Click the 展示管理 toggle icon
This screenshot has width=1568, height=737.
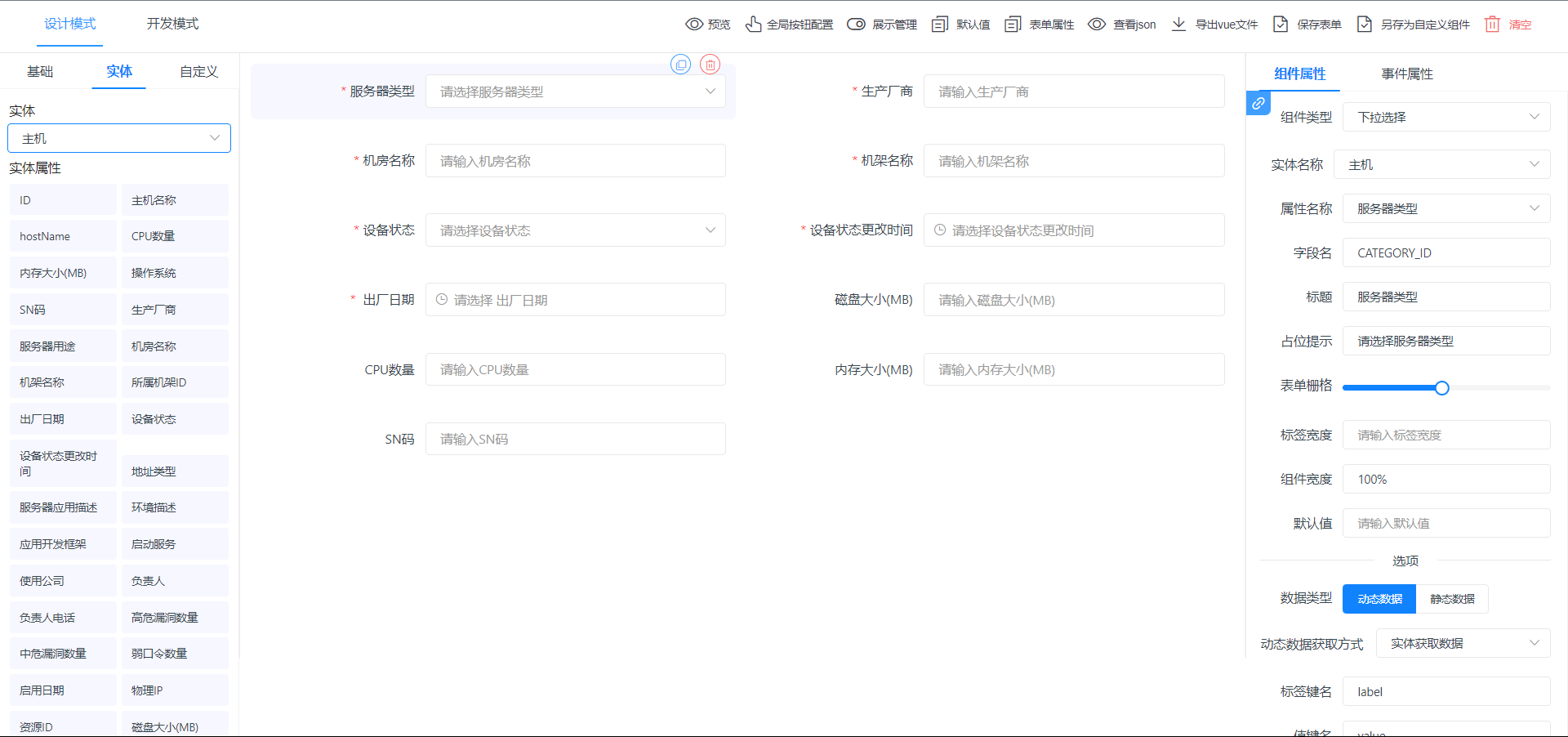click(856, 25)
